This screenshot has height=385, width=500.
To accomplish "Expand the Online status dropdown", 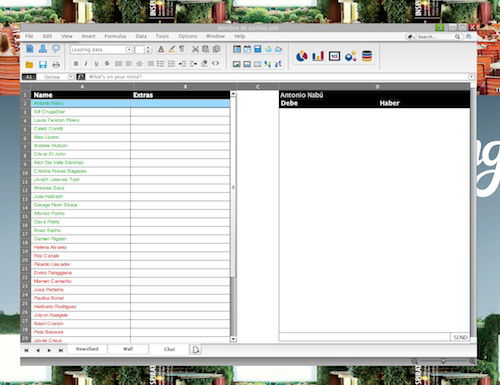I will [70, 77].
